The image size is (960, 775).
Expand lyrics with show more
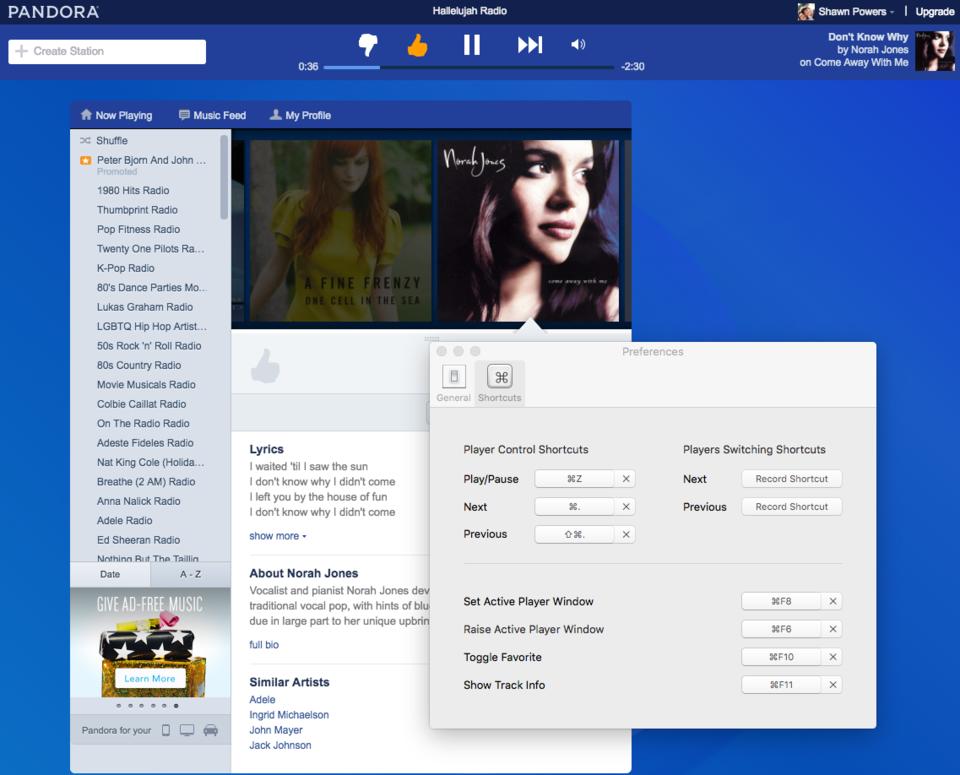[277, 536]
